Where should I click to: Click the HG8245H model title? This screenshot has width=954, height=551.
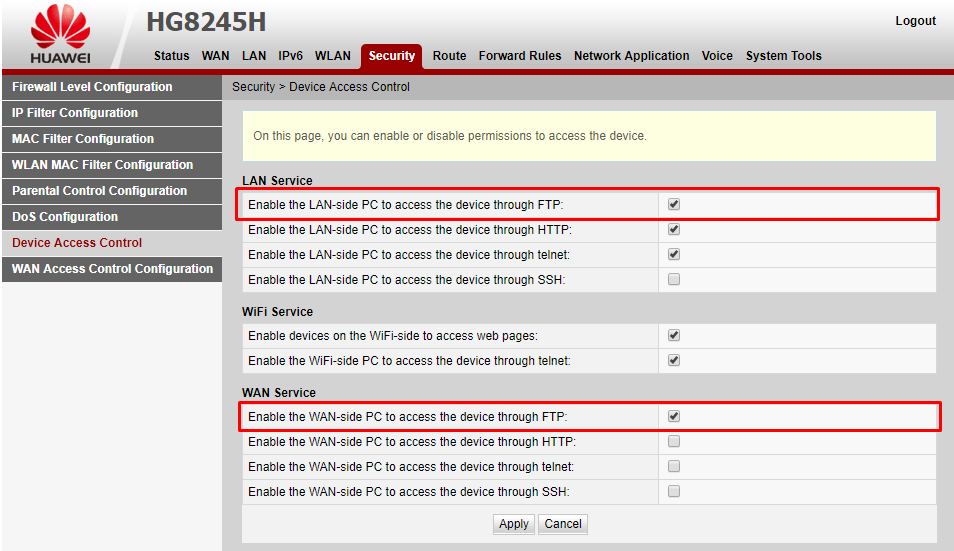[x=206, y=22]
